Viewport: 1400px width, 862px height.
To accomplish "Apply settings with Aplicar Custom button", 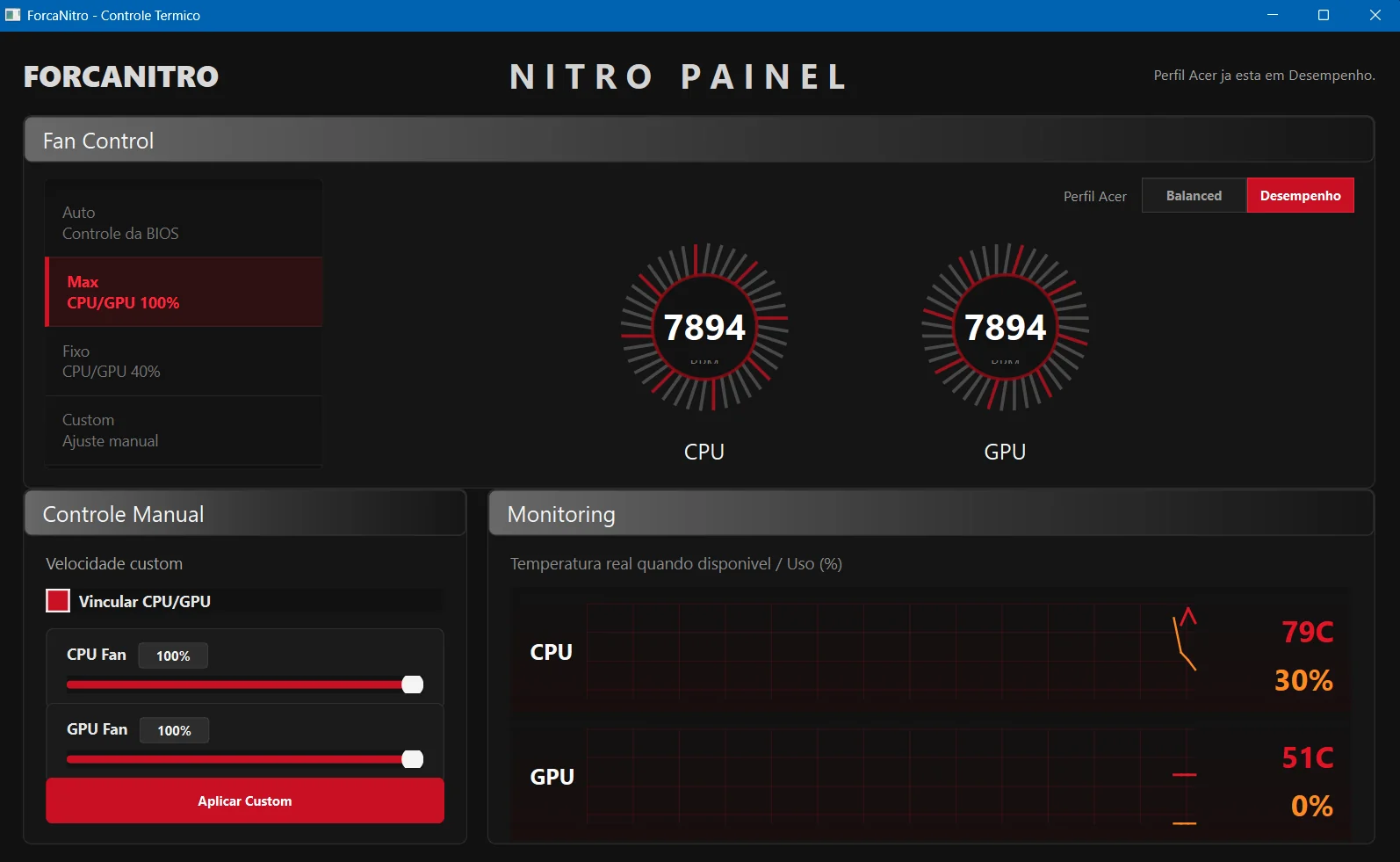I will 245,800.
